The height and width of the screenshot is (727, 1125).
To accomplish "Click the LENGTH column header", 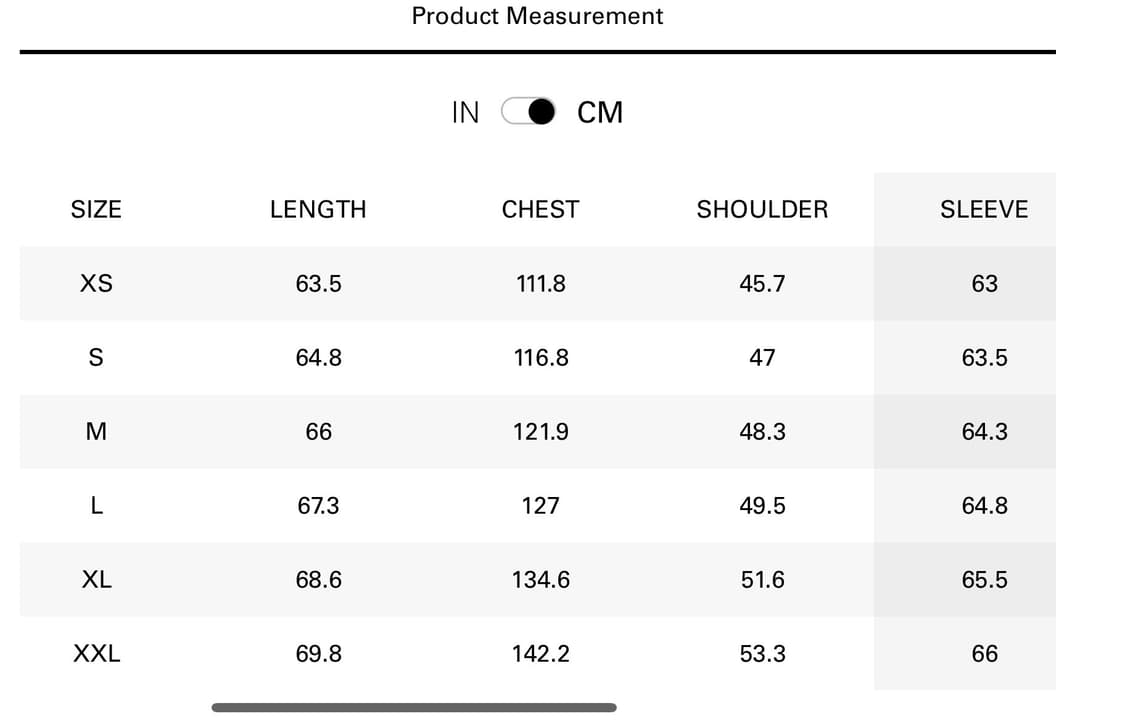I will (x=318, y=209).
